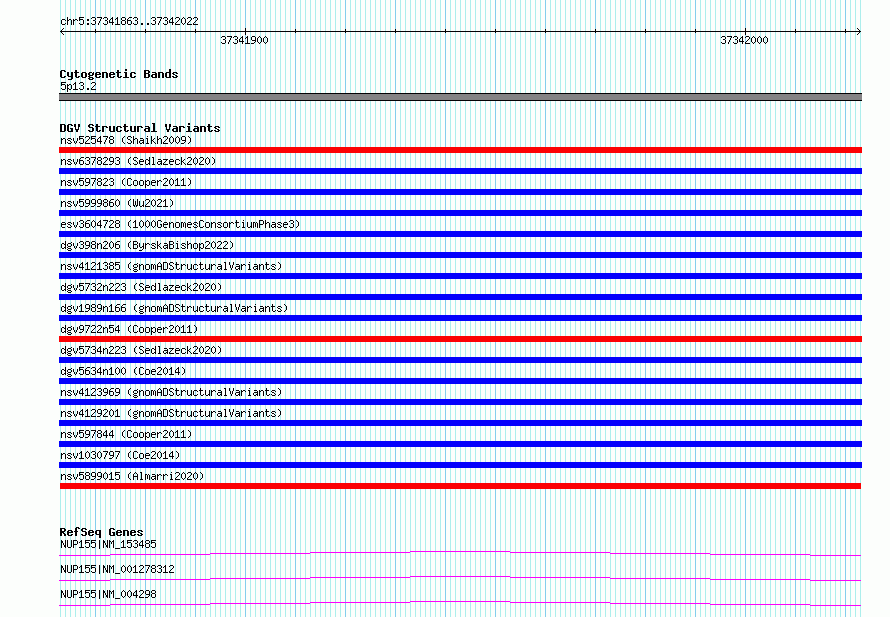Click the blue bar under nsv4121385

pyautogui.click(x=460, y=276)
